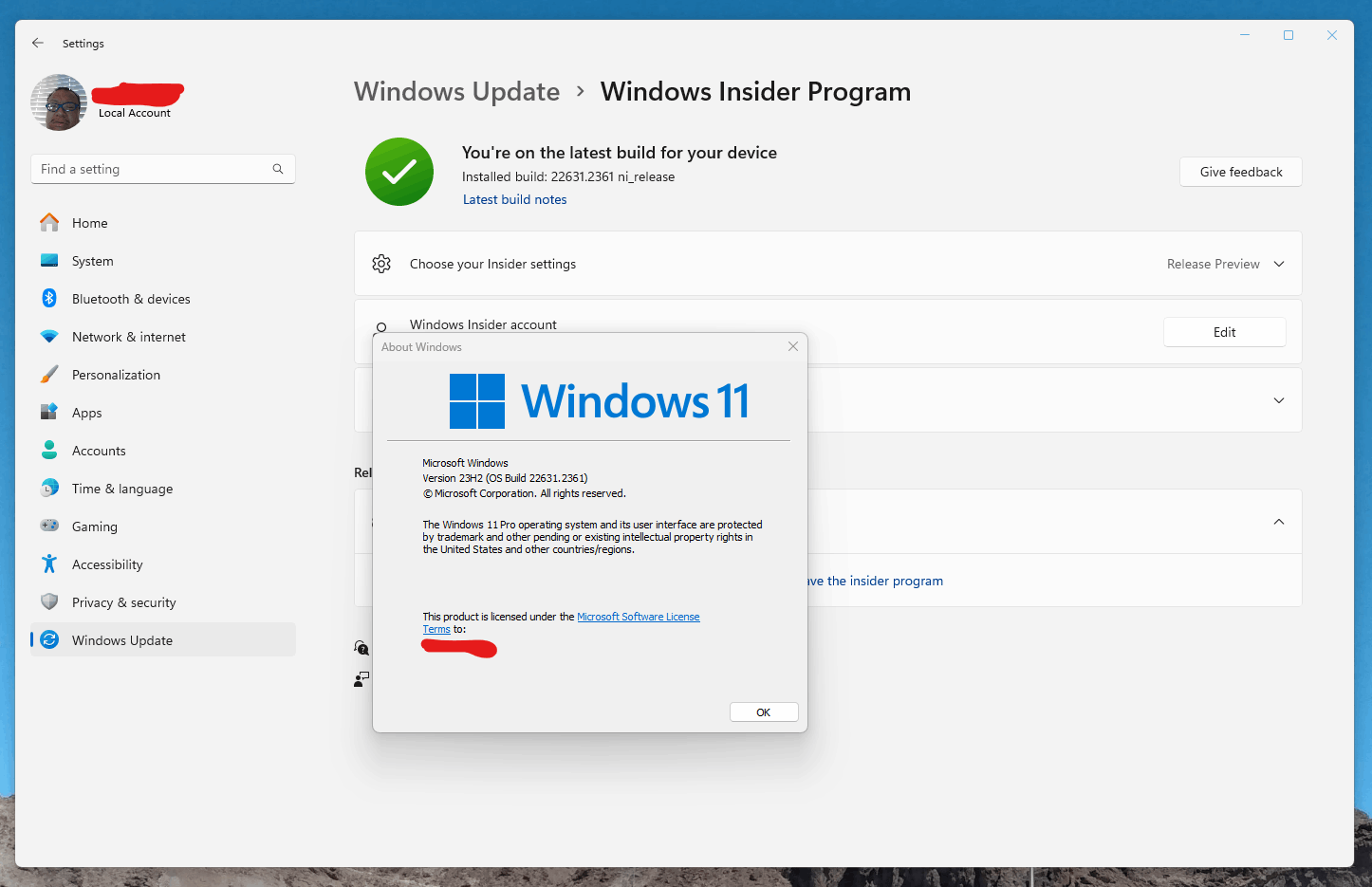This screenshot has height=887, width=1372.
Task: Minimize the Settings window
Action: (1245, 35)
